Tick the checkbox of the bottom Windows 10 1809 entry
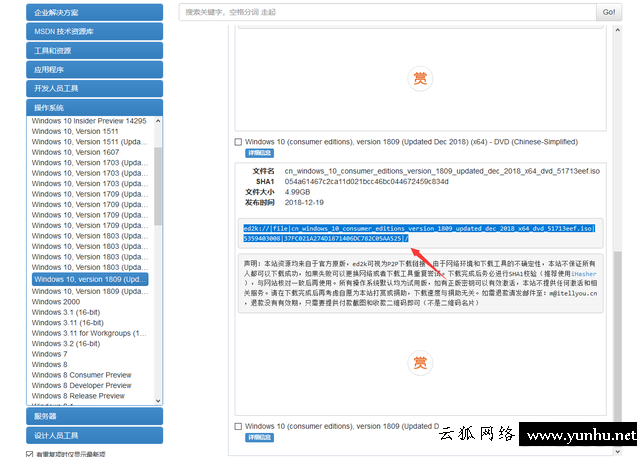This screenshot has height=457, width=640. pyautogui.click(x=238, y=426)
